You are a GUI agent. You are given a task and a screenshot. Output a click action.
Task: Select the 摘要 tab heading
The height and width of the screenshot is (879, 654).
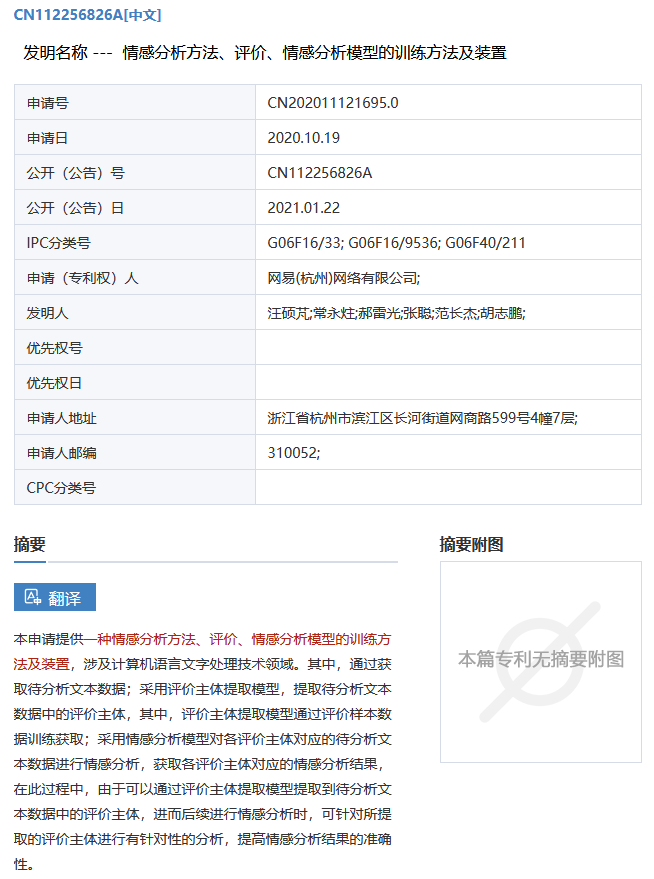pyautogui.click(x=30, y=544)
